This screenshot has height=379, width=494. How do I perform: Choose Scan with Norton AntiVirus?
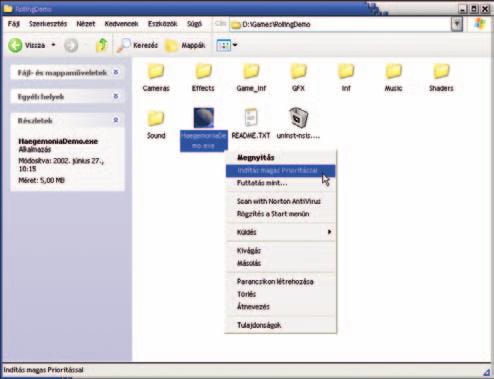coord(280,201)
